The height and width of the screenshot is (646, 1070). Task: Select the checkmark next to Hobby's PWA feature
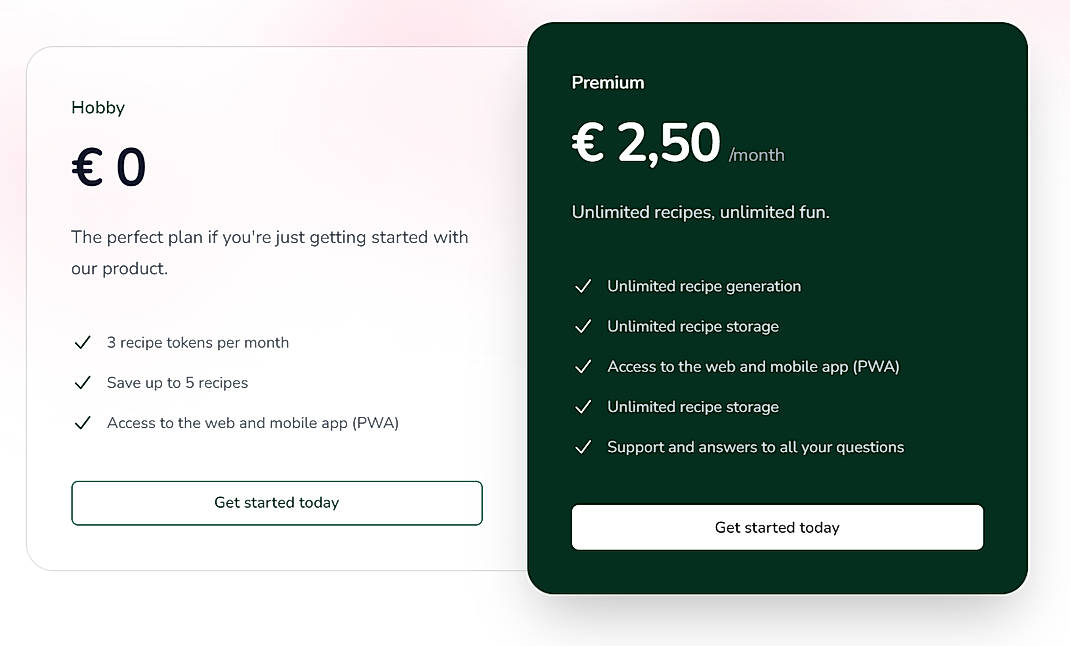coord(84,422)
